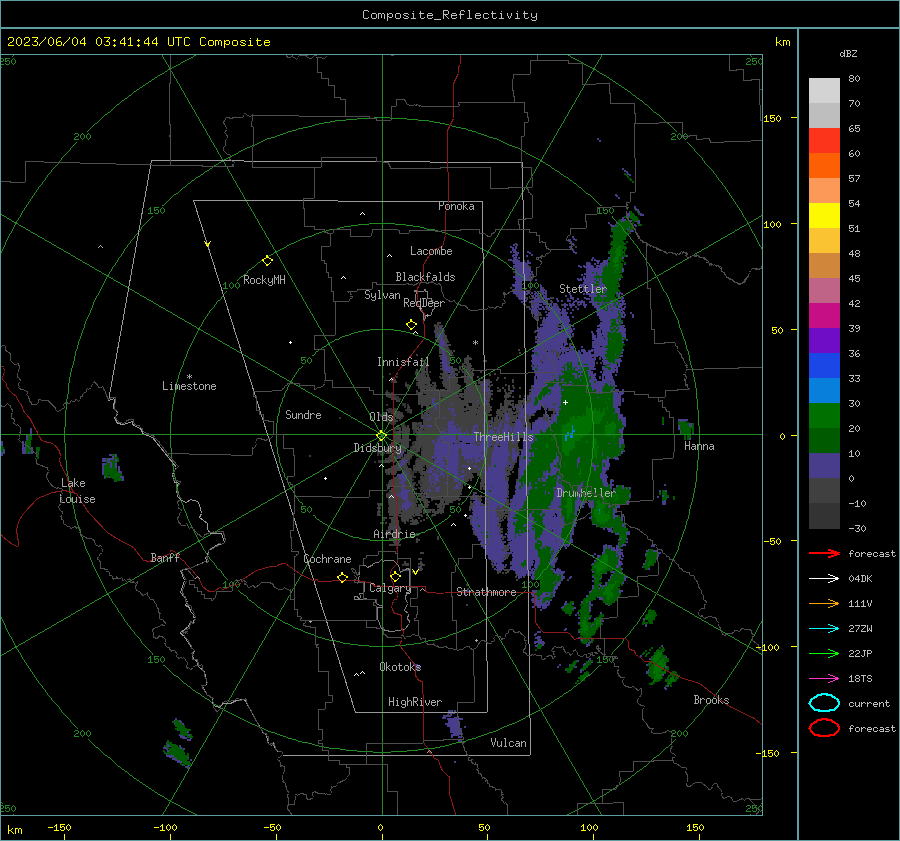Click the Airdrie label
The width and height of the screenshot is (900, 841).
click(x=394, y=534)
